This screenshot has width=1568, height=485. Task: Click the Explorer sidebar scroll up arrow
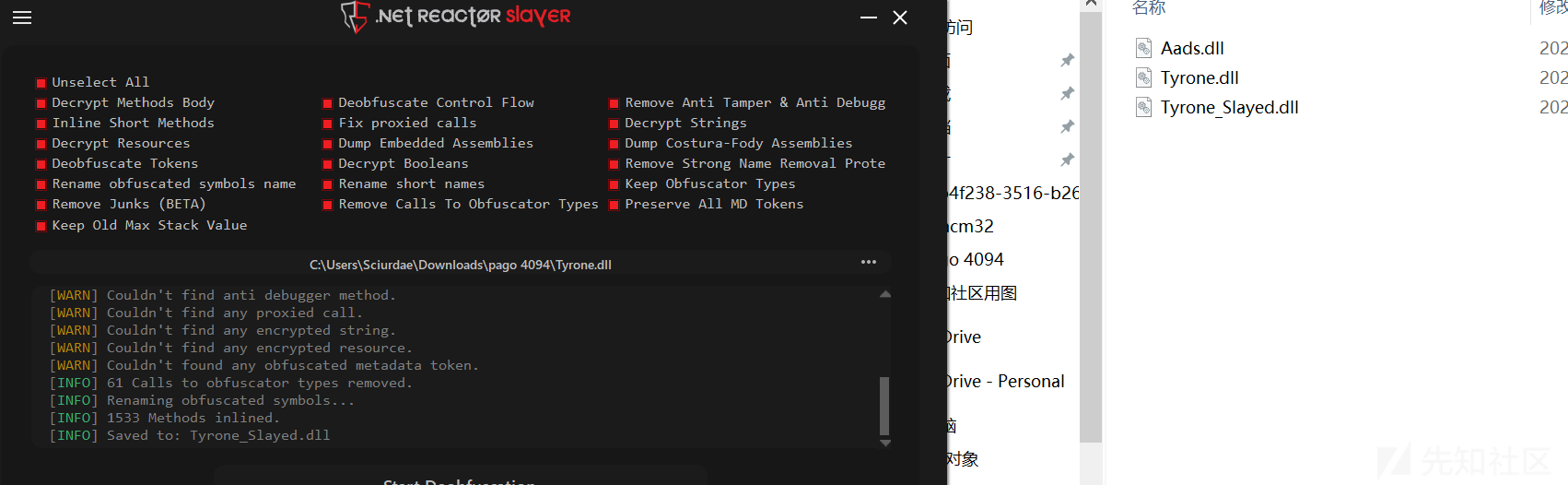1091,5
